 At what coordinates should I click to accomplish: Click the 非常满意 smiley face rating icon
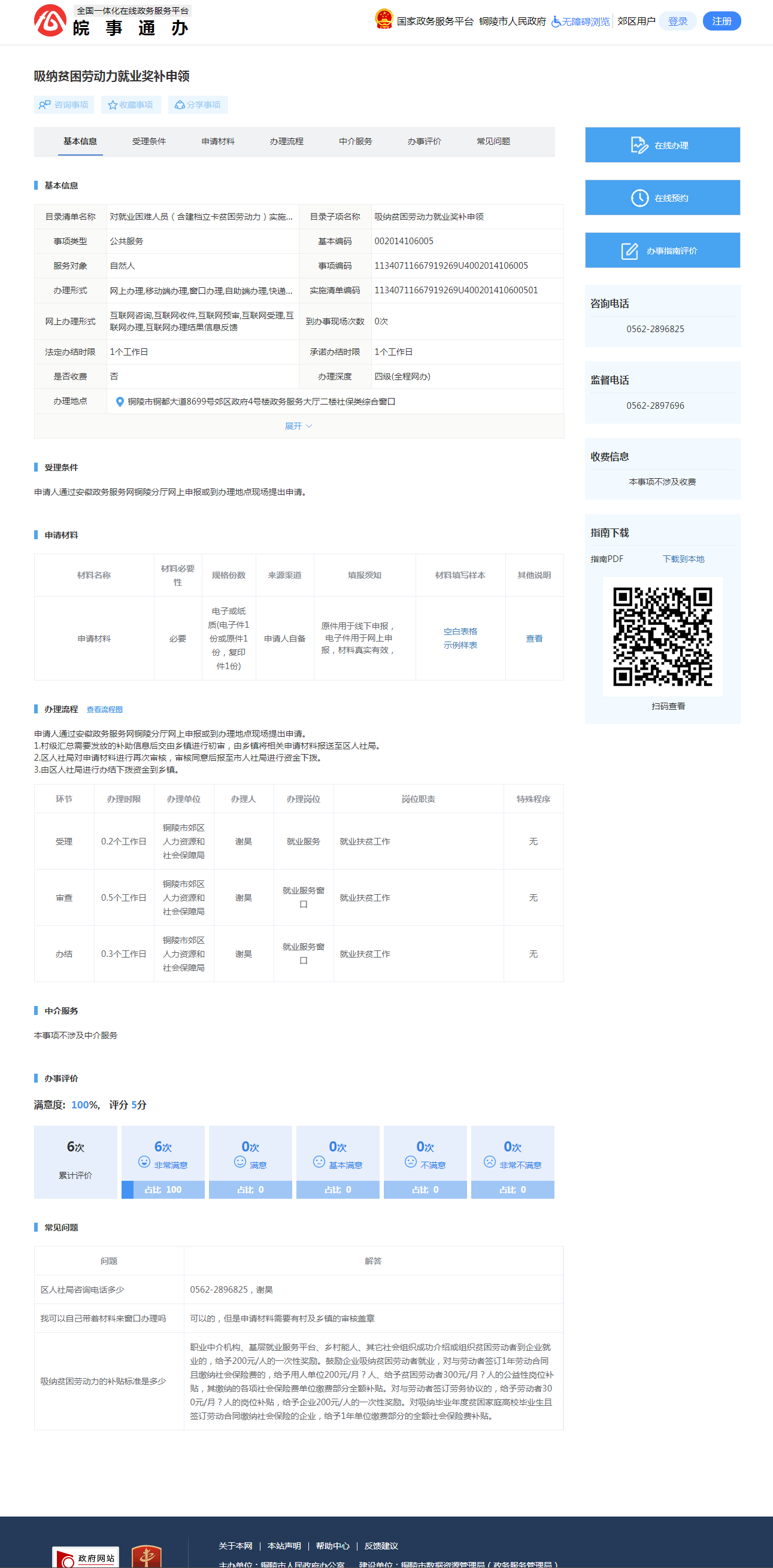click(144, 1162)
